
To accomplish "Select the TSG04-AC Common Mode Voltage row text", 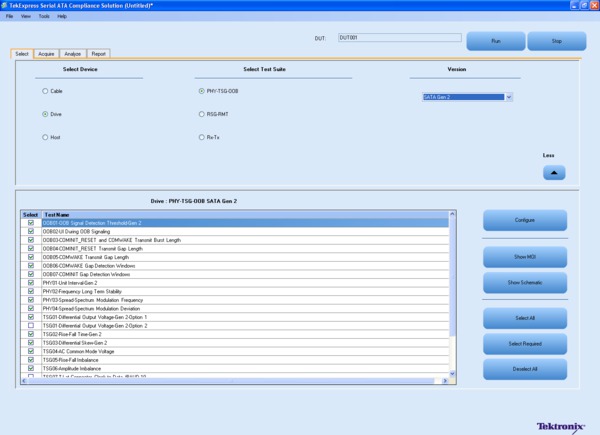I will coord(78,351).
